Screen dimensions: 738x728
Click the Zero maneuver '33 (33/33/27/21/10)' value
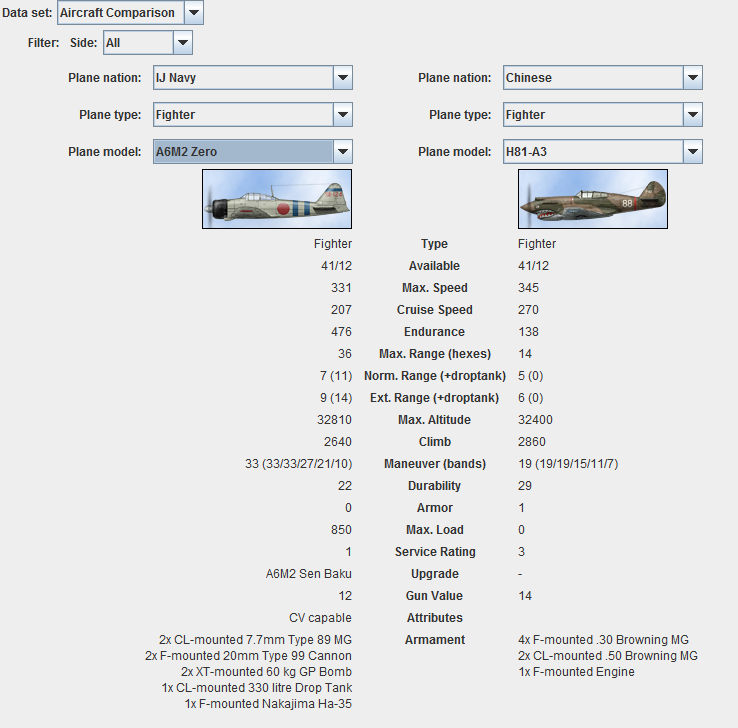[298, 464]
